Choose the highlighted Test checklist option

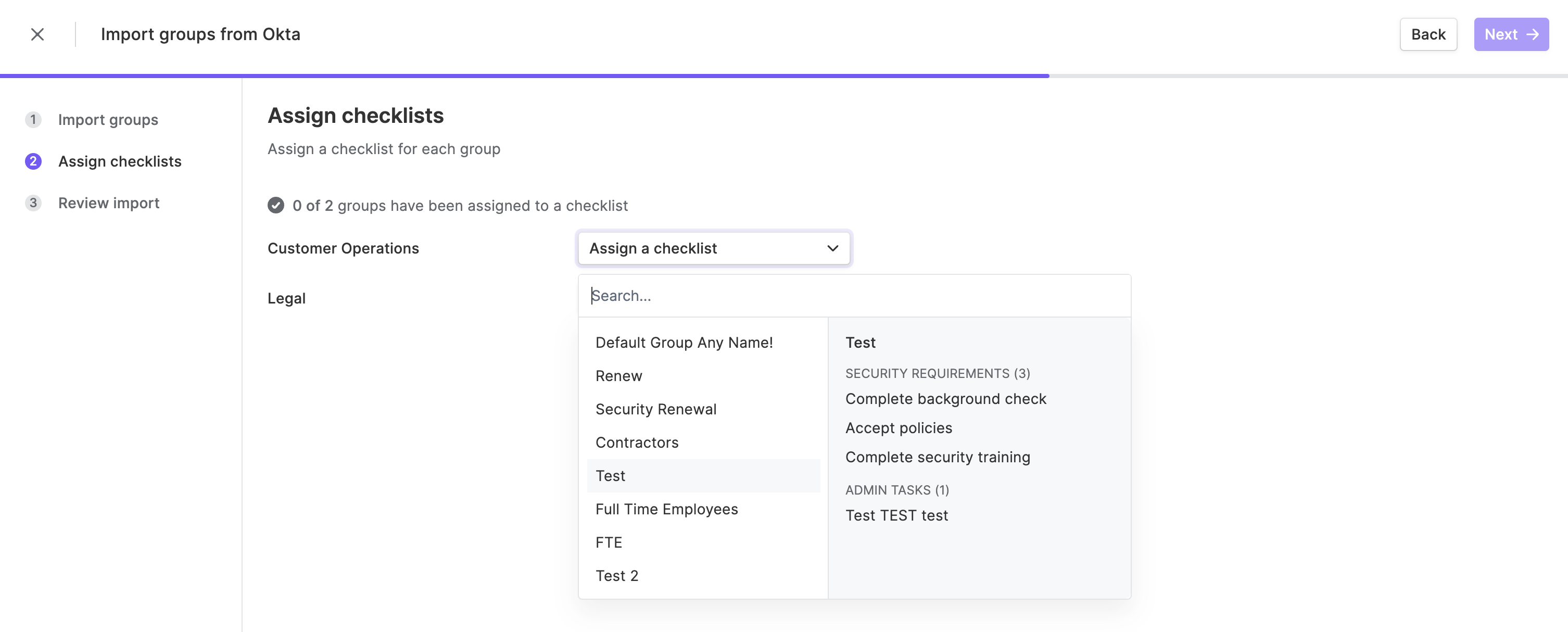click(x=703, y=475)
